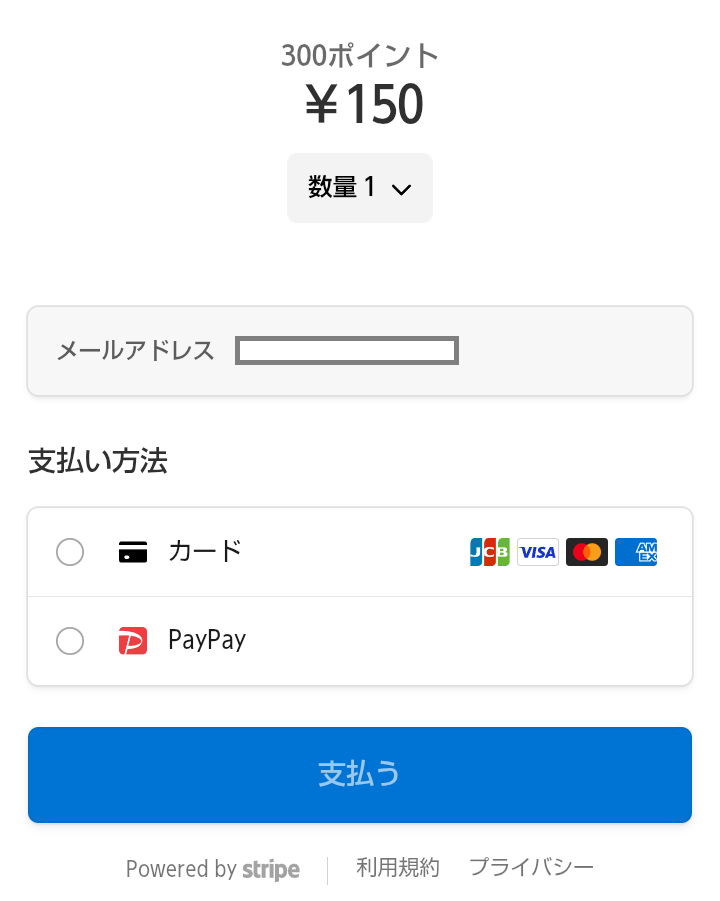The image size is (720, 901).
Task: Select the PayPay radio button
Action: point(70,640)
